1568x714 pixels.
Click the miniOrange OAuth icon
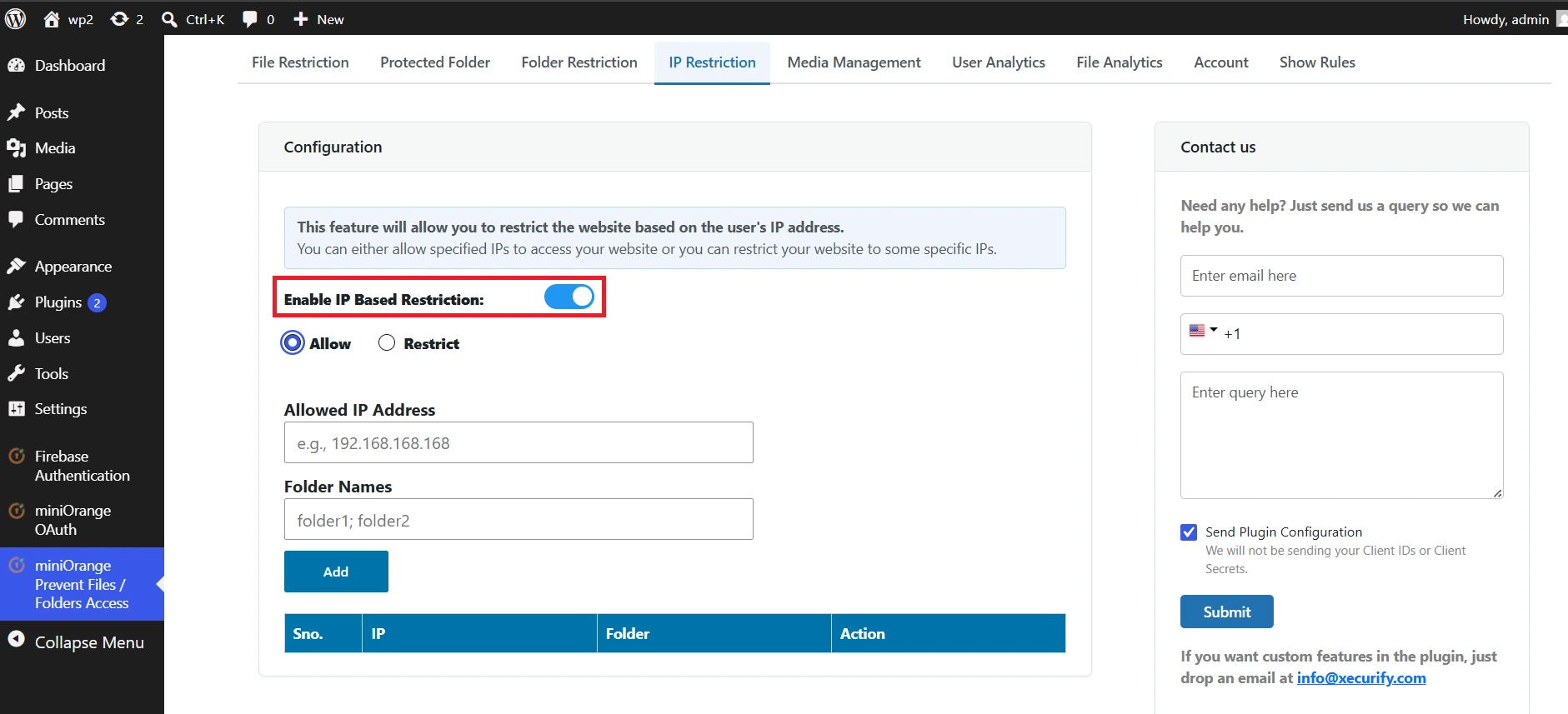pos(16,510)
